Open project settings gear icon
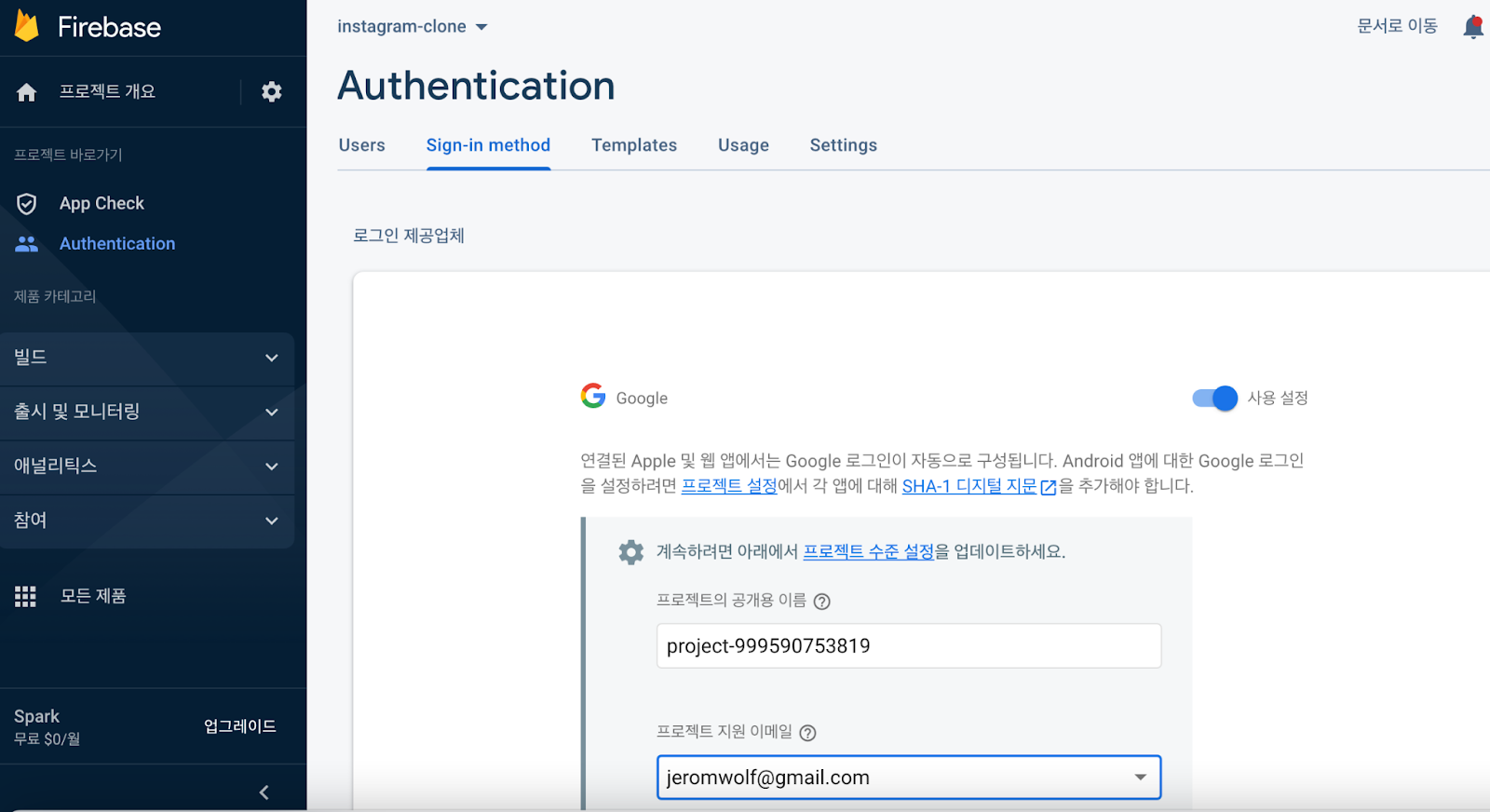The width and height of the screenshot is (1490, 812). click(271, 91)
